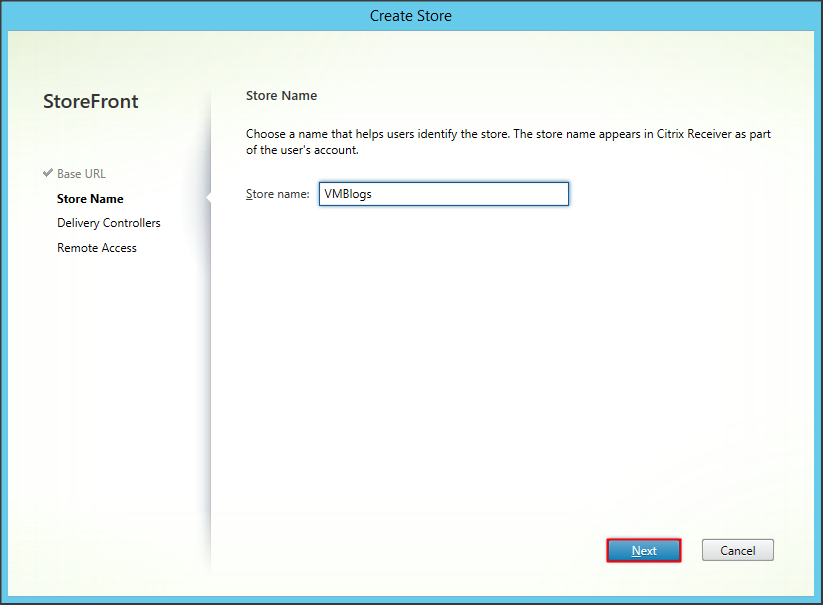Screen dimensions: 823x605
Task: Click the 'Store name:' field label
Action: 277,194
